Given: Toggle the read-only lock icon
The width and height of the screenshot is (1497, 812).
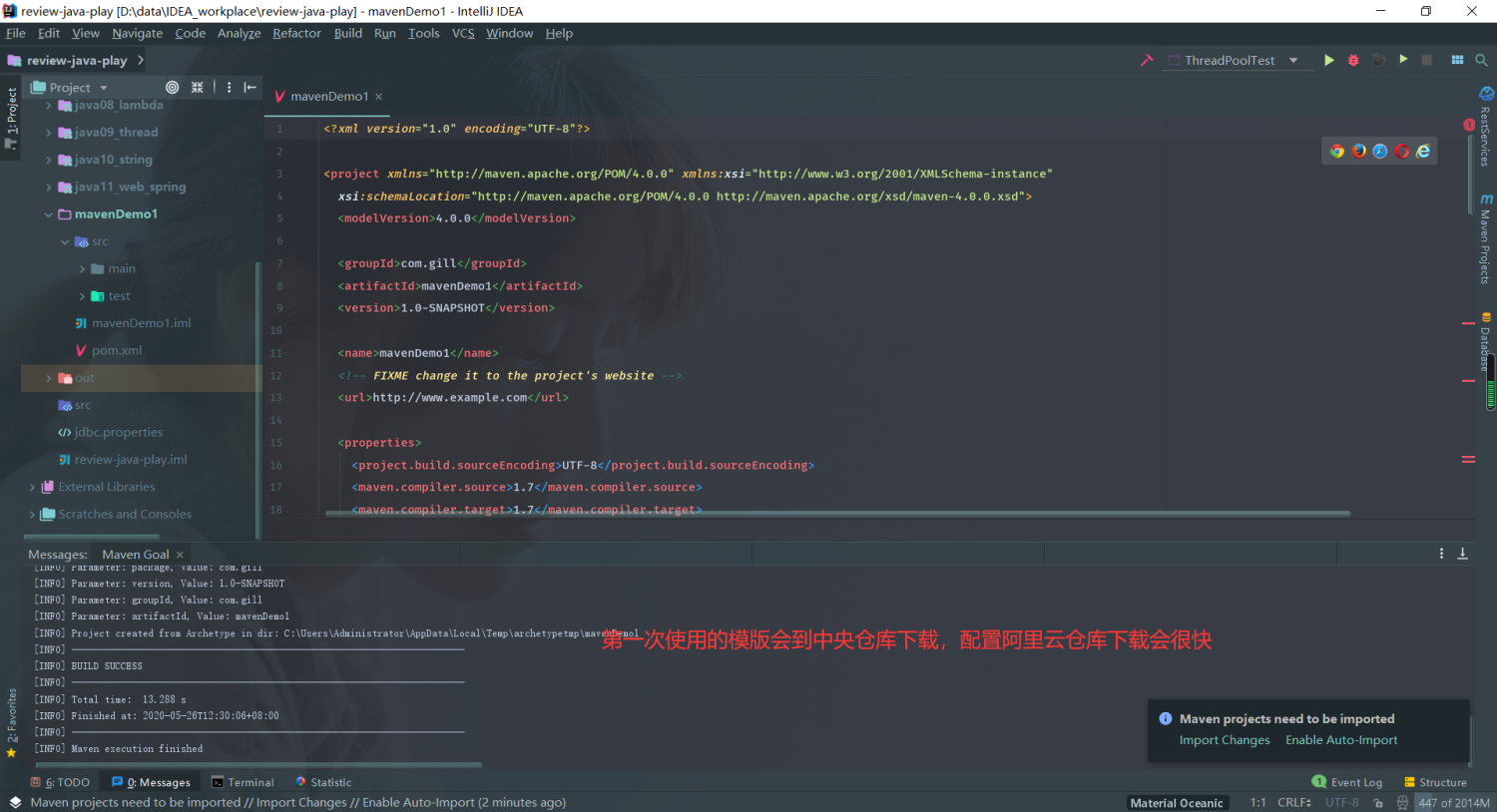Looking at the screenshot, I should pos(1378,802).
